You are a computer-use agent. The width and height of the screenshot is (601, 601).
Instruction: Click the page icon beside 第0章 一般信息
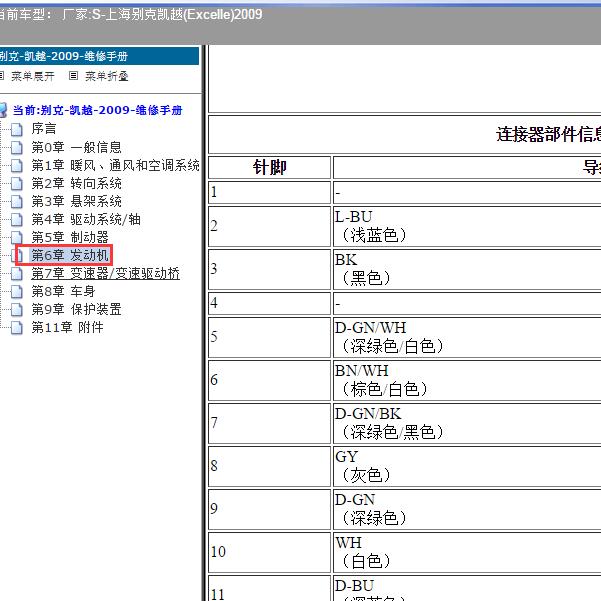click(x=16, y=148)
